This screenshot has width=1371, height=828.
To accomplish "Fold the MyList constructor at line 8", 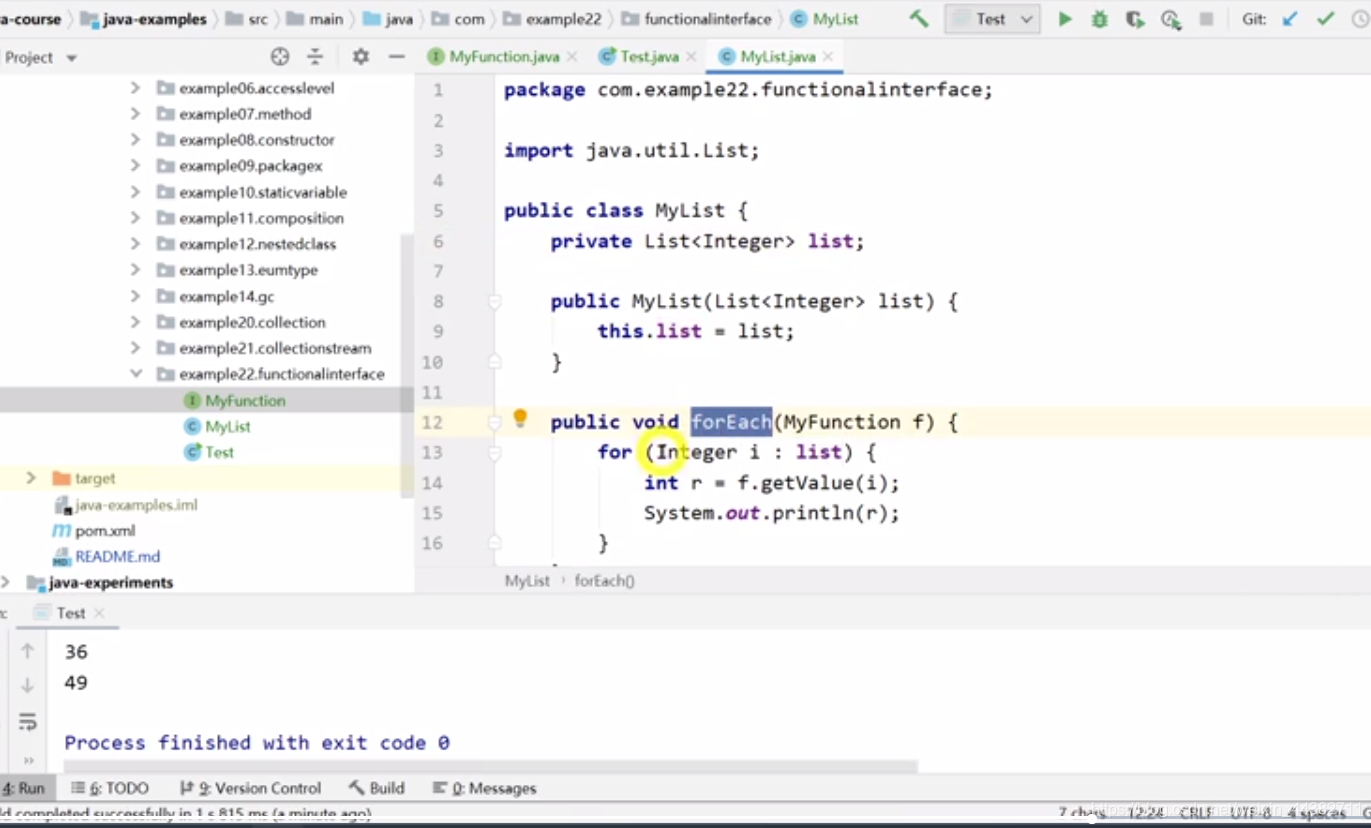I will tap(494, 301).
